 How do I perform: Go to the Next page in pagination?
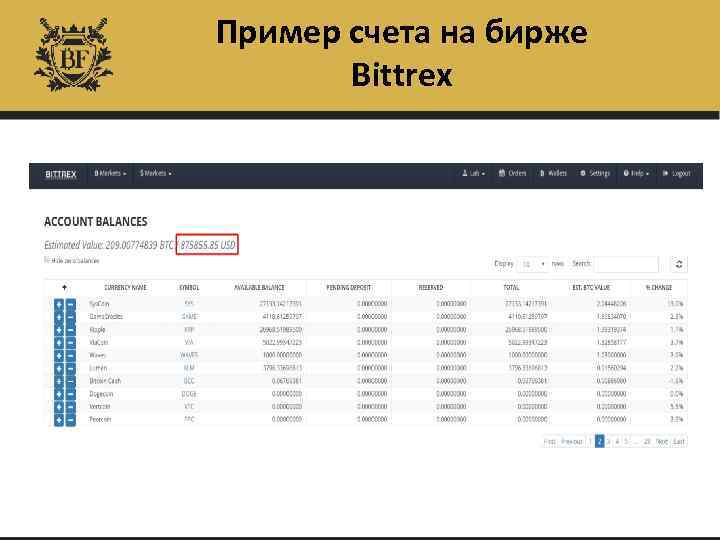[x=662, y=442]
